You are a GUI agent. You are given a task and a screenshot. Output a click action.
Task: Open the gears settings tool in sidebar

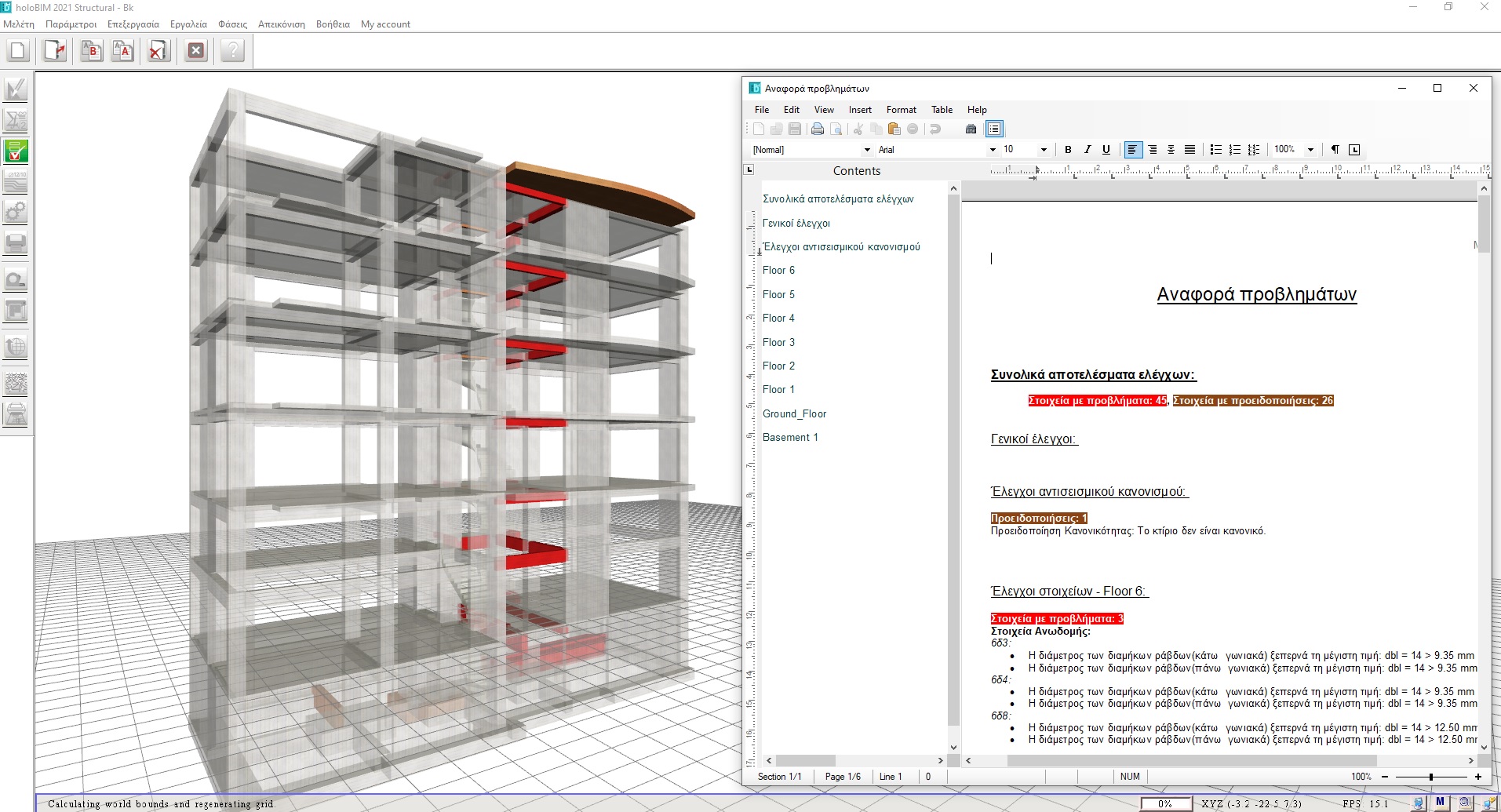16,212
